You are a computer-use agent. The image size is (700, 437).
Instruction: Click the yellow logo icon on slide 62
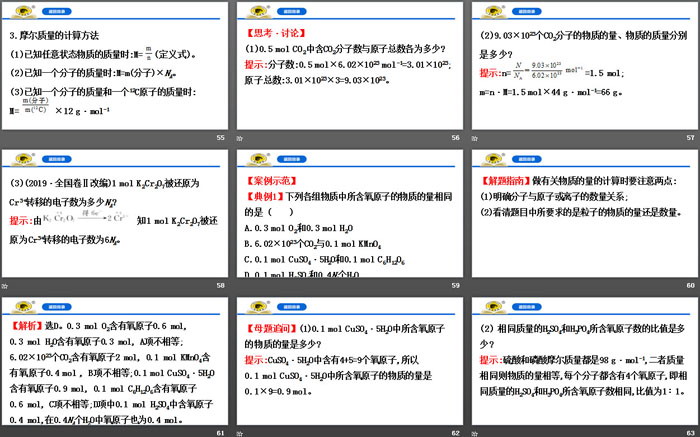tap(258, 307)
